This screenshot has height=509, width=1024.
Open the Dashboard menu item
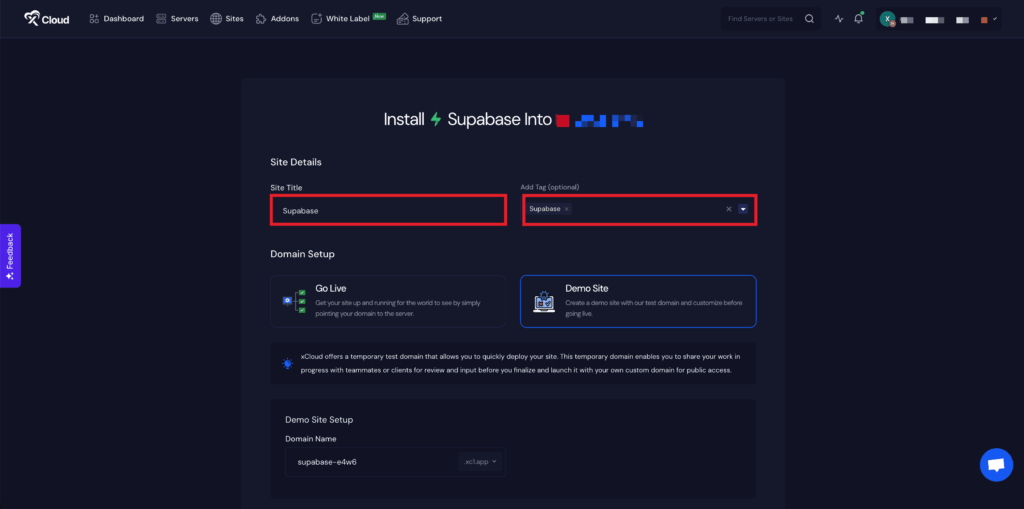point(116,18)
